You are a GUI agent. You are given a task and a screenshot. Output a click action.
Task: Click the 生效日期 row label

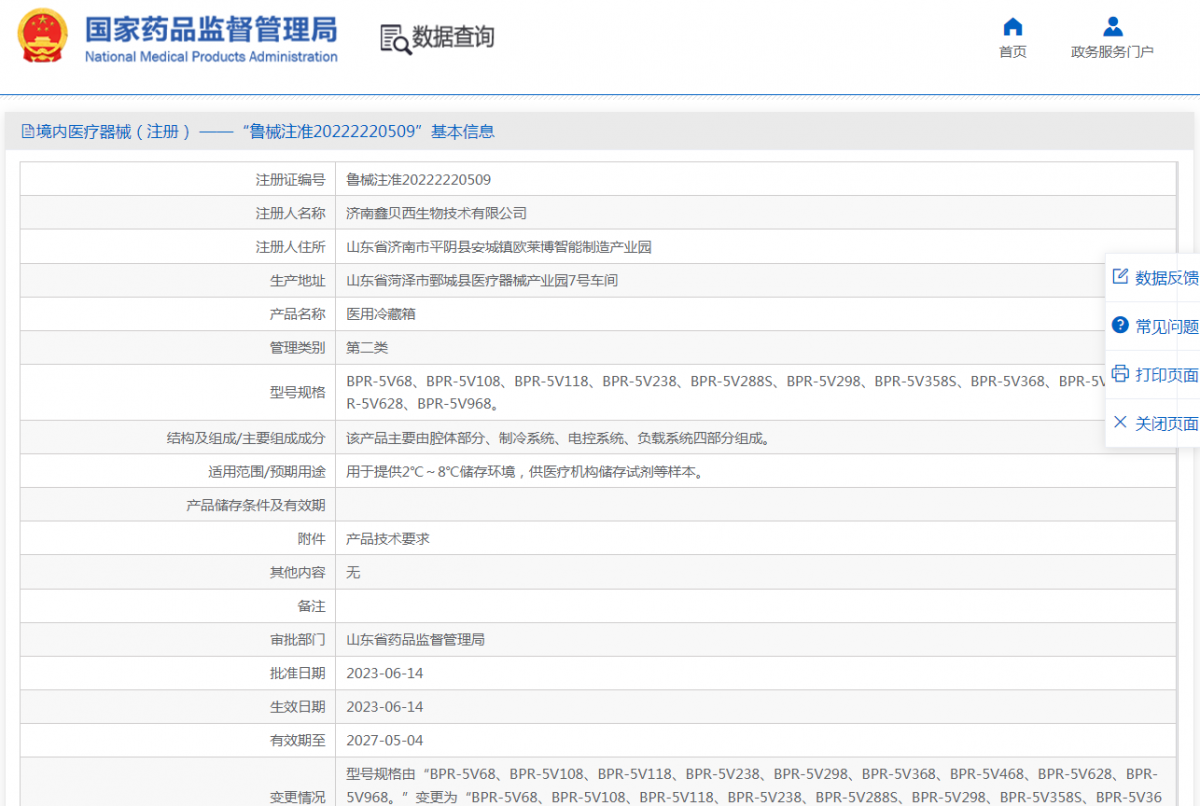297,707
